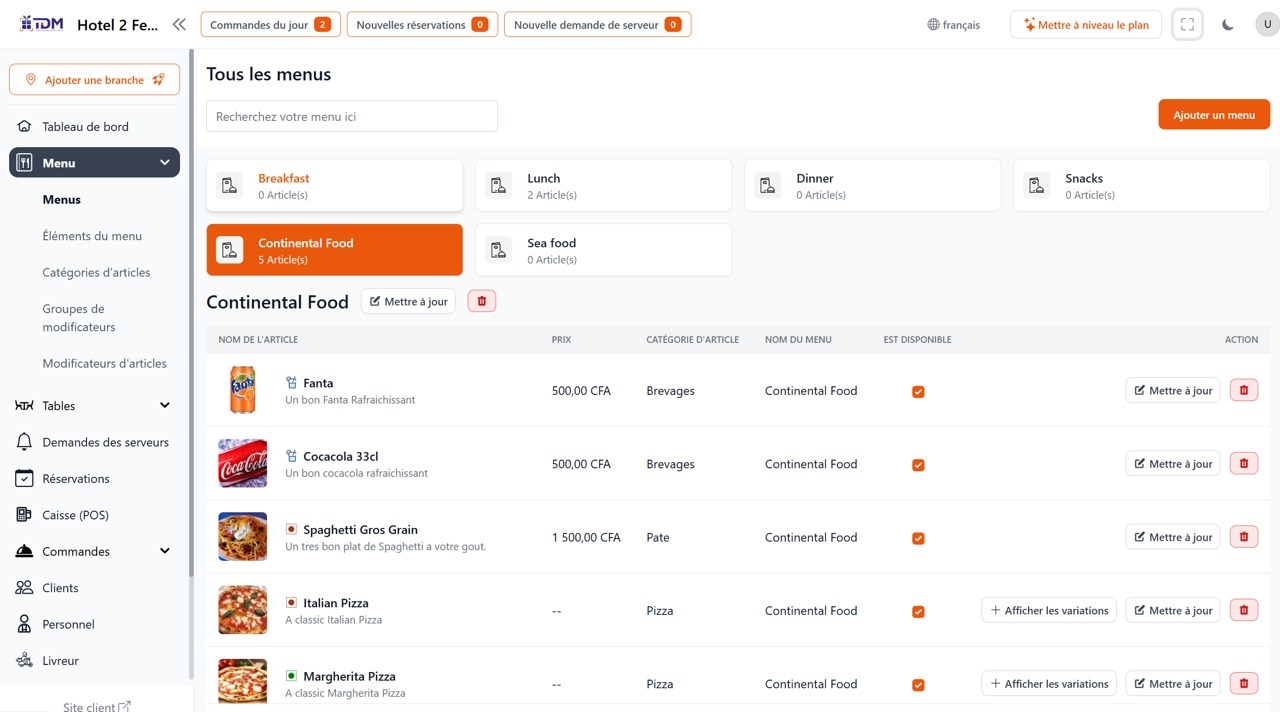The height and width of the screenshot is (712, 1280).
Task: Uncheck Est disponible for Italian Pizza
Action: 918,611
